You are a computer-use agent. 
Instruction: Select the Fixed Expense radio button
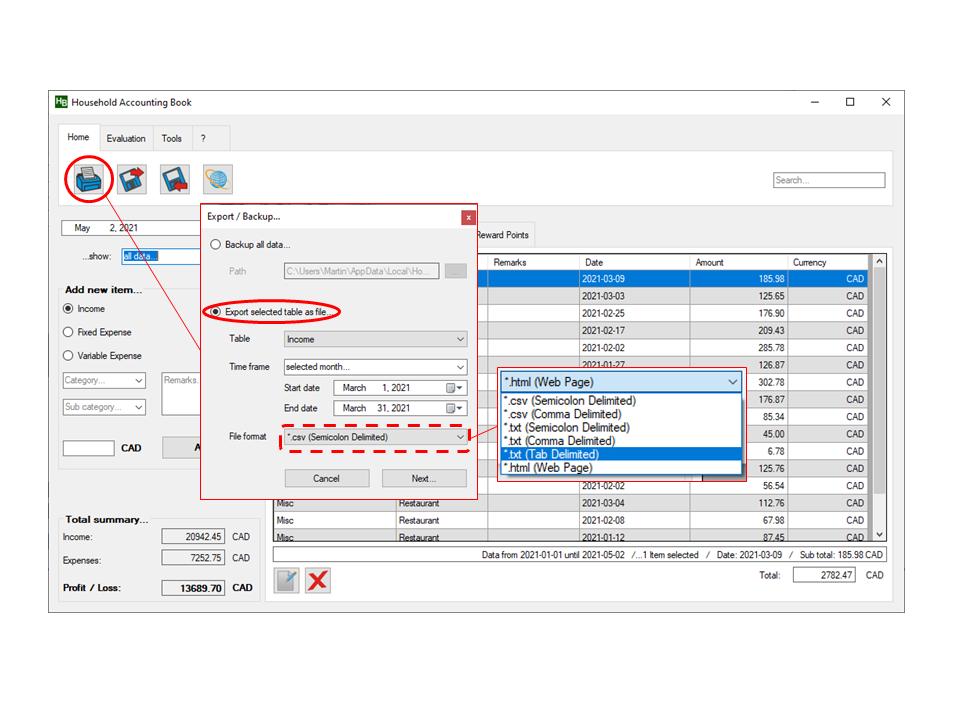click(68, 332)
